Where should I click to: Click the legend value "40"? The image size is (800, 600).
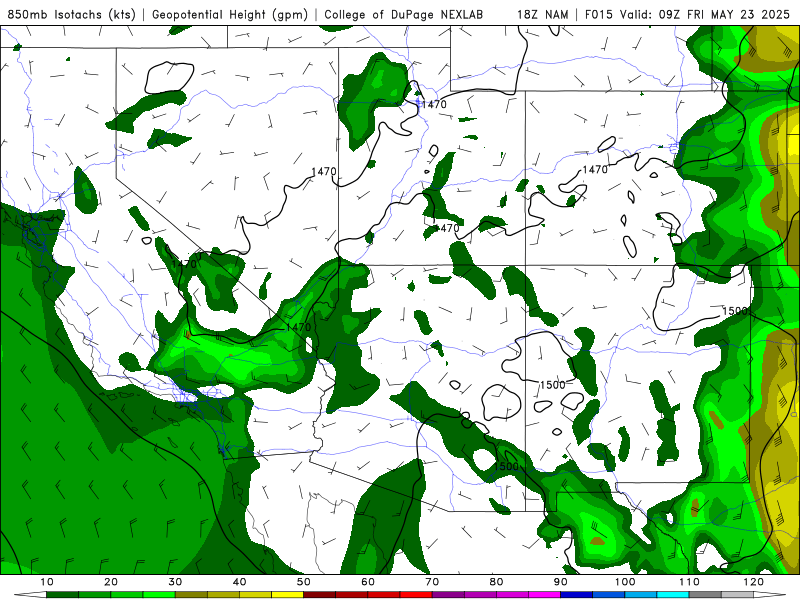click(x=239, y=582)
